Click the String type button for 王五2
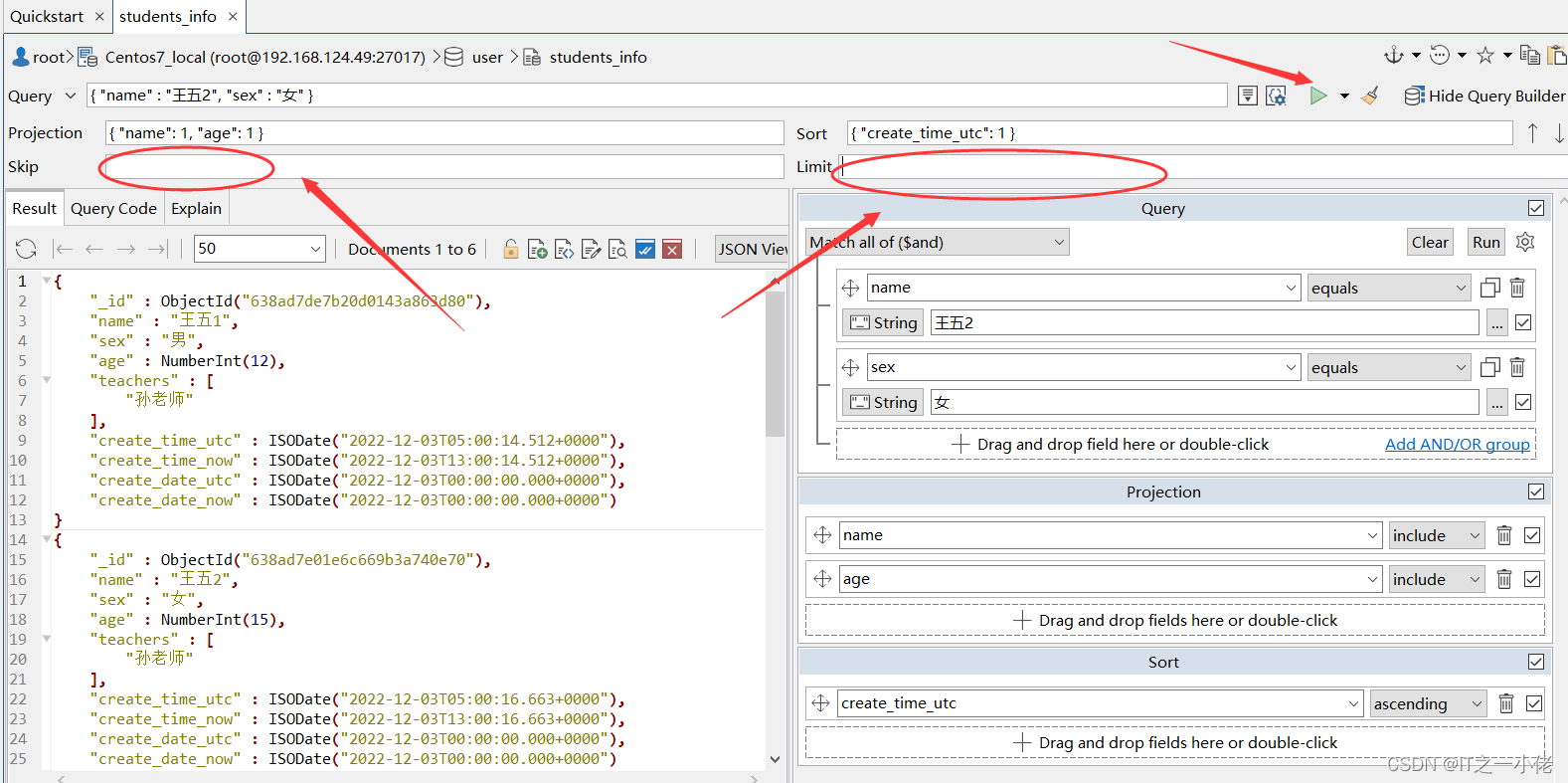This screenshot has height=783, width=1568. [884, 322]
